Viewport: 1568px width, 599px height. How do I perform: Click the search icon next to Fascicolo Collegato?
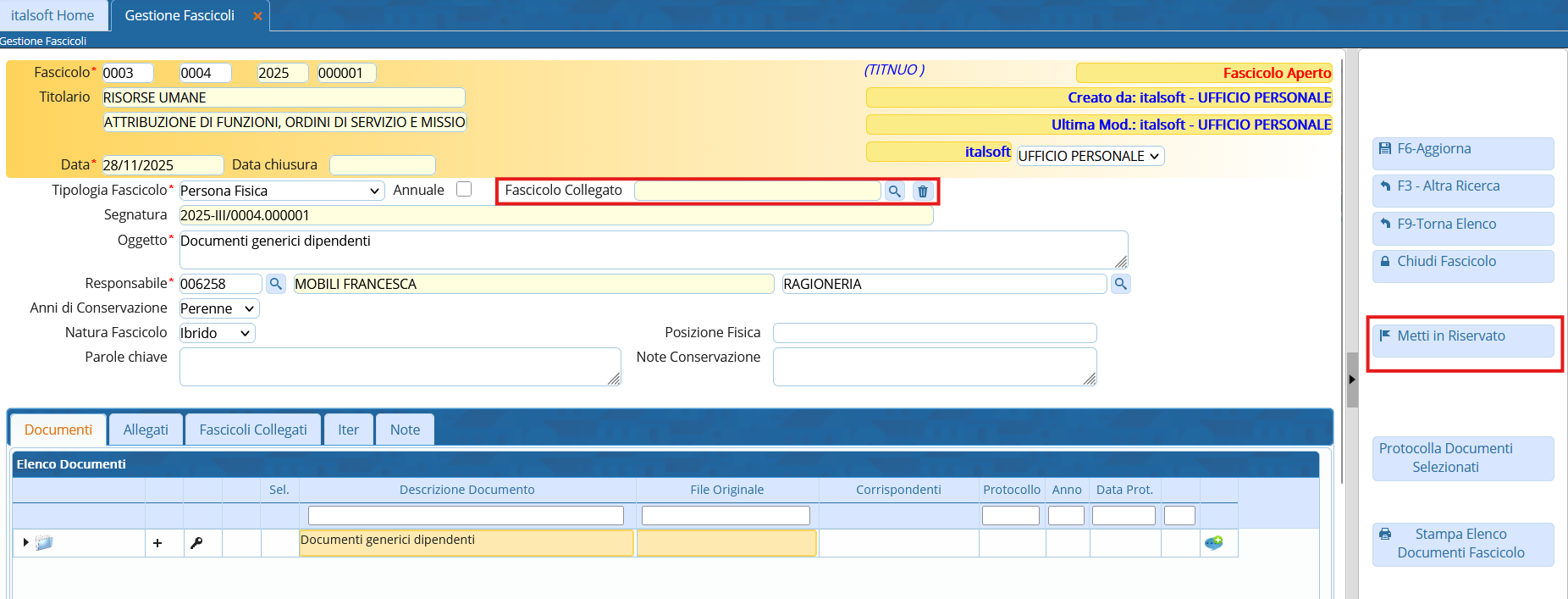894,191
